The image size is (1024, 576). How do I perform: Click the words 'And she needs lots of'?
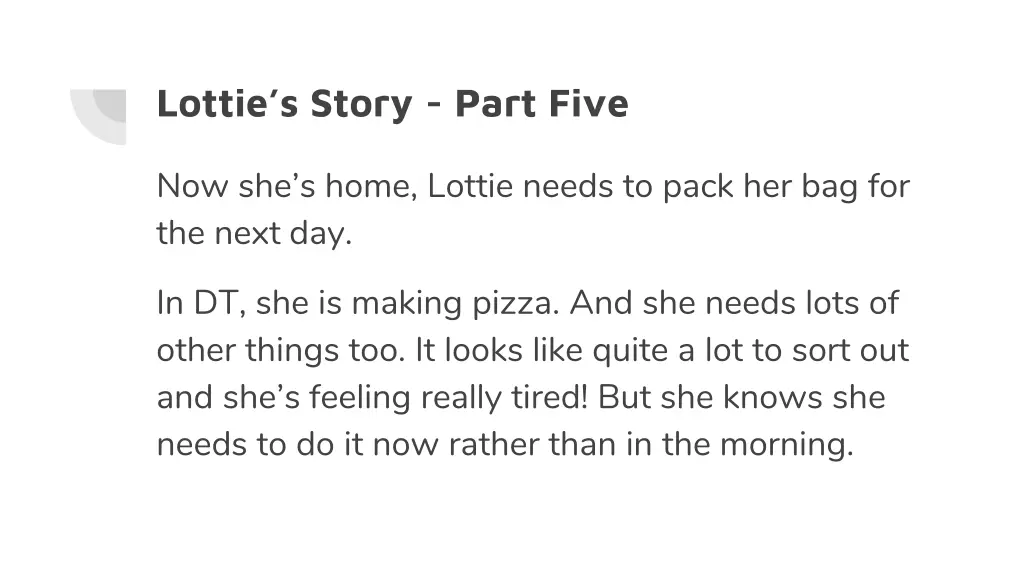pyautogui.click(x=735, y=303)
